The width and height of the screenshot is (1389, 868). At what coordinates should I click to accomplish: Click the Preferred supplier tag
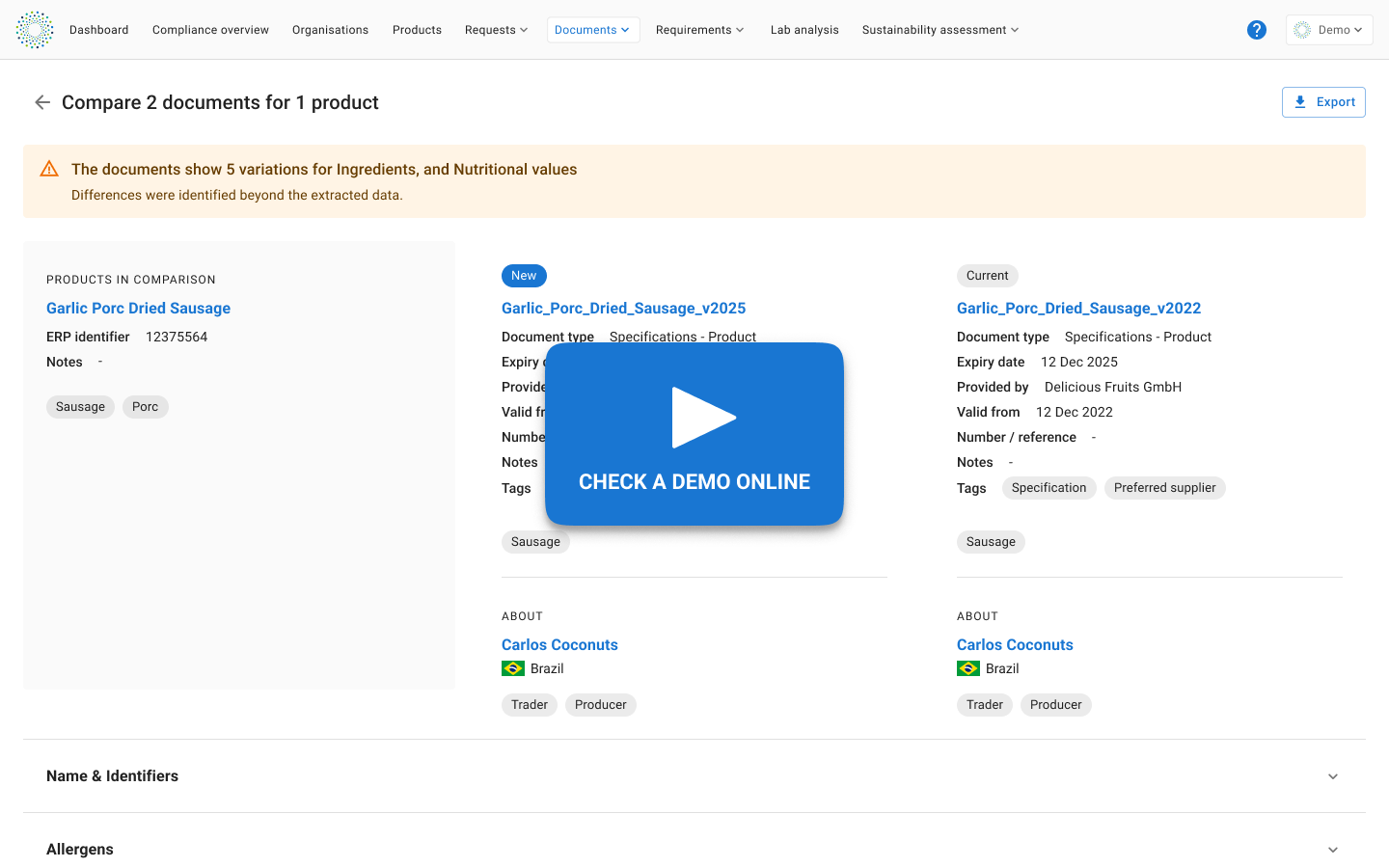tap(1165, 488)
